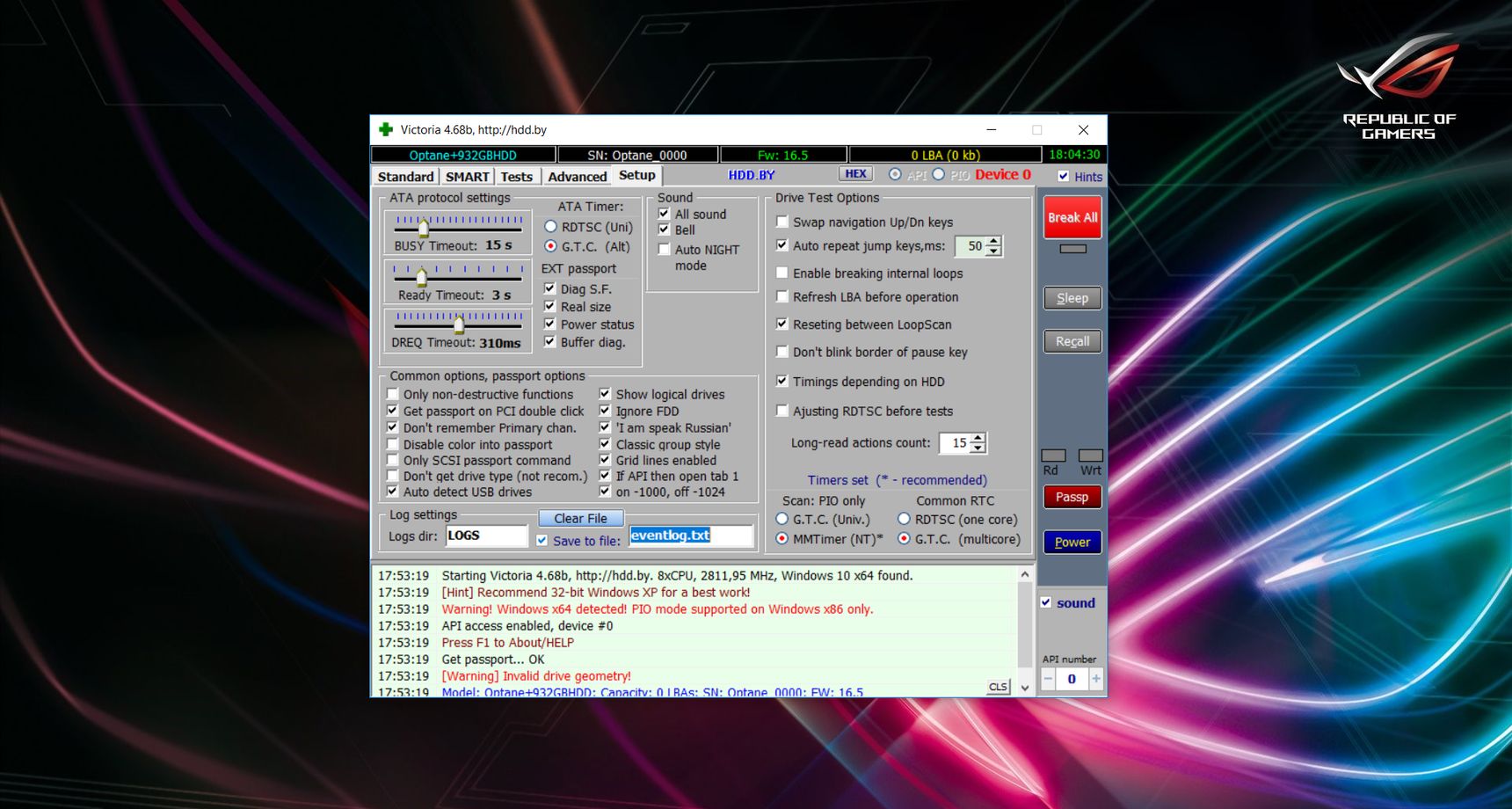Put the drive to Sleep
Viewport: 1512px width, 809px height.
point(1072,298)
